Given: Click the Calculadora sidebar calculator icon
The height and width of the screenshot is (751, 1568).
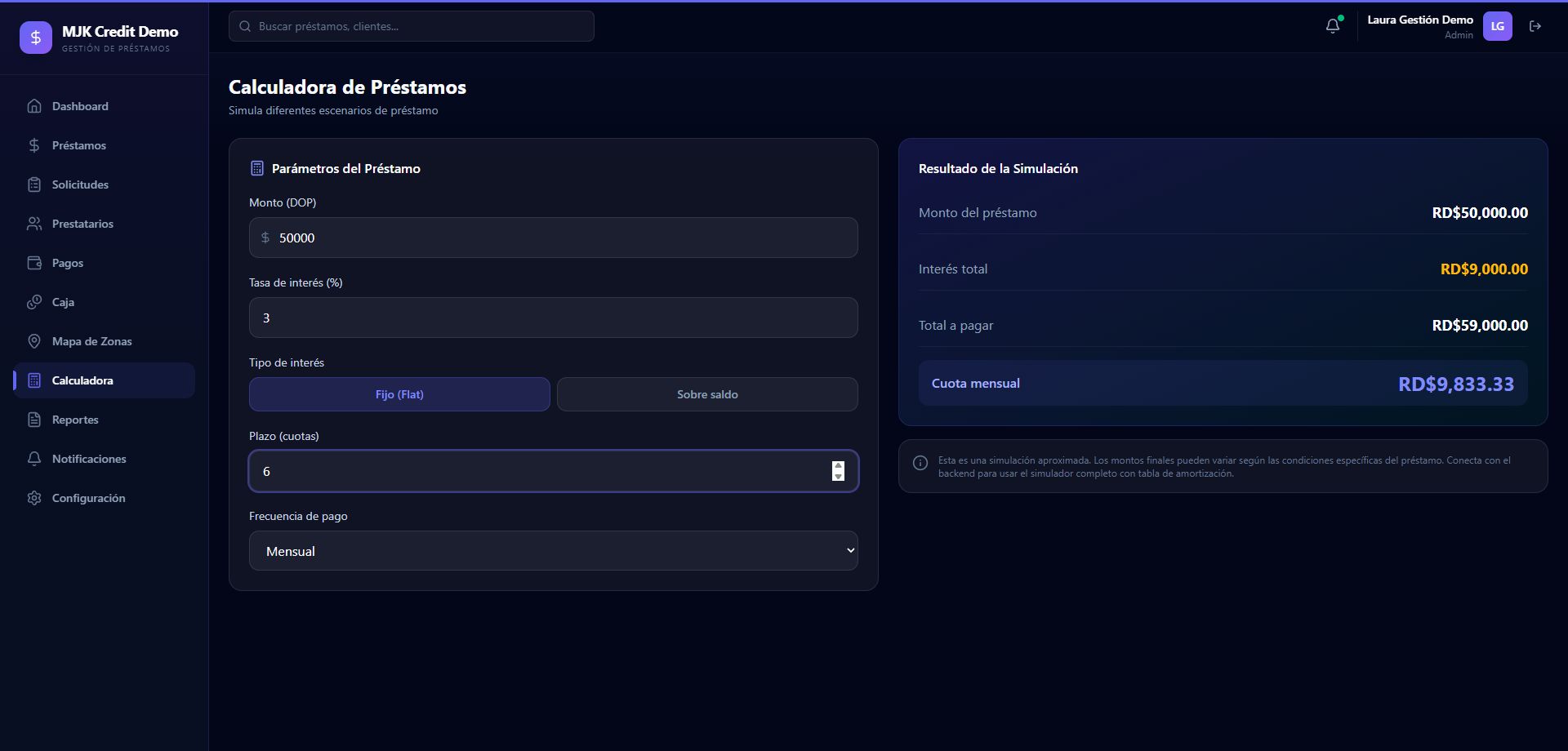Looking at the screenshot, I should [34, 380].
